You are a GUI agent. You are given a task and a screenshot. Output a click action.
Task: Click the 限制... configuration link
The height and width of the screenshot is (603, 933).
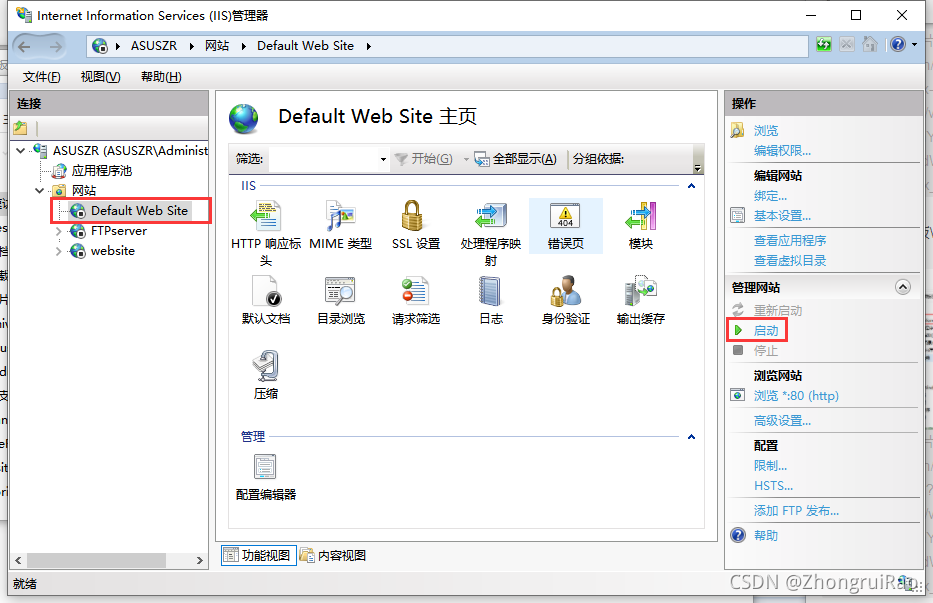tap(770, 465)
